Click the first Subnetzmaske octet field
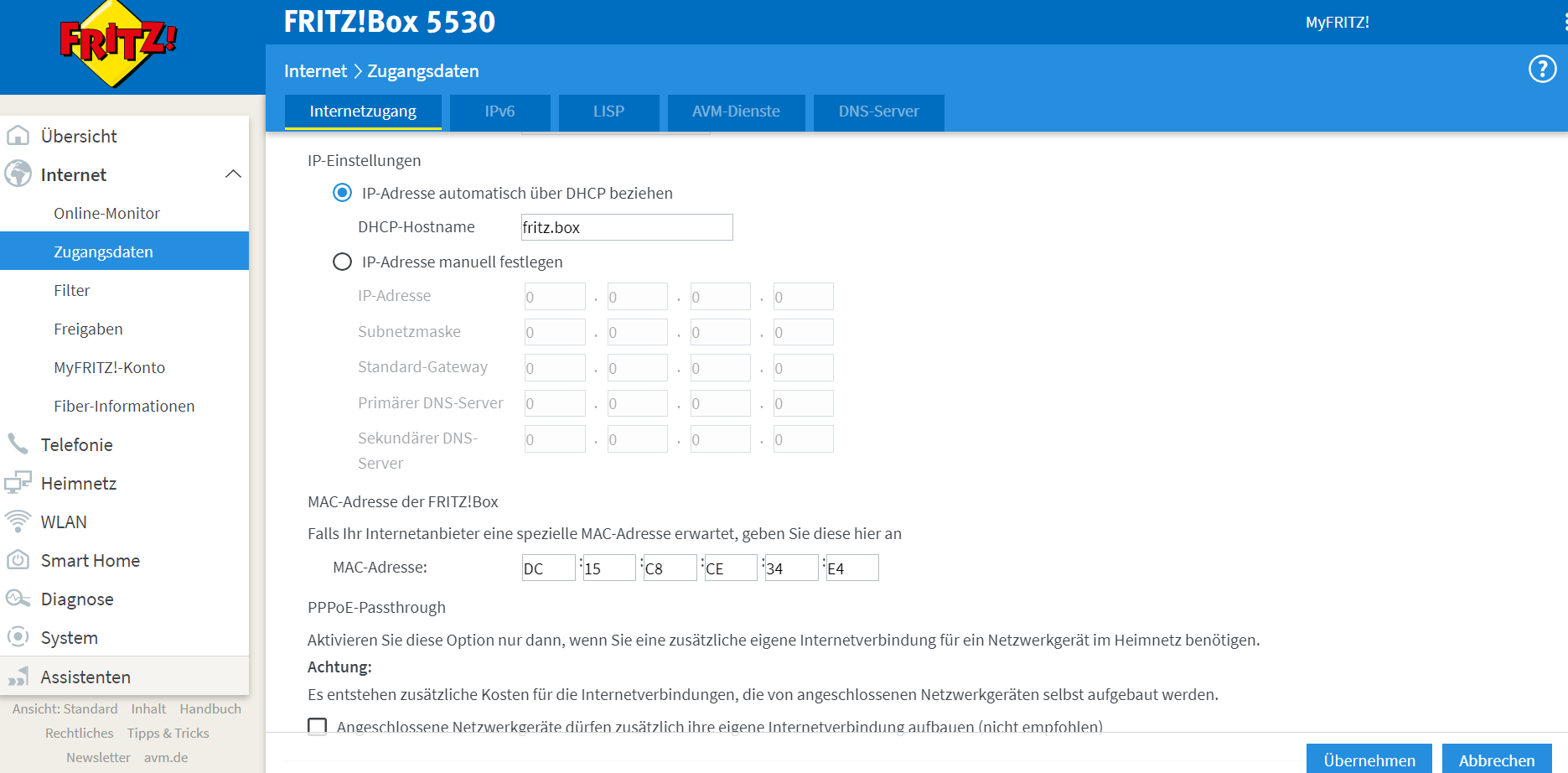 pos(555,332)
